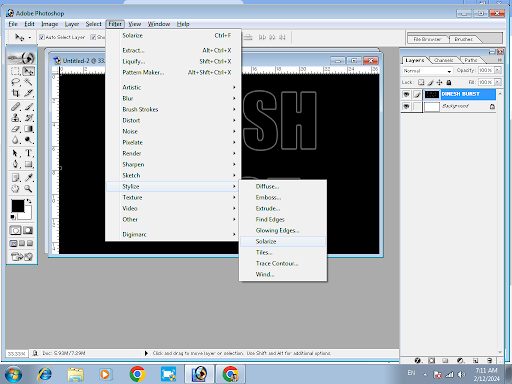Select the Type tool

29,153
